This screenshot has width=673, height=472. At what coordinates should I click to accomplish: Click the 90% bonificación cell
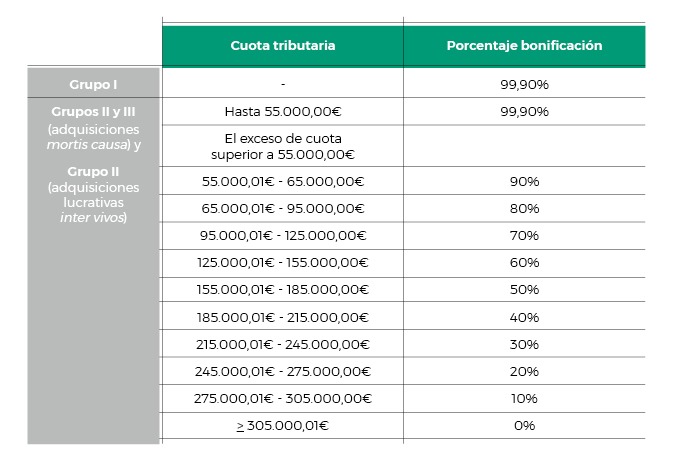[x=524, y=181]
